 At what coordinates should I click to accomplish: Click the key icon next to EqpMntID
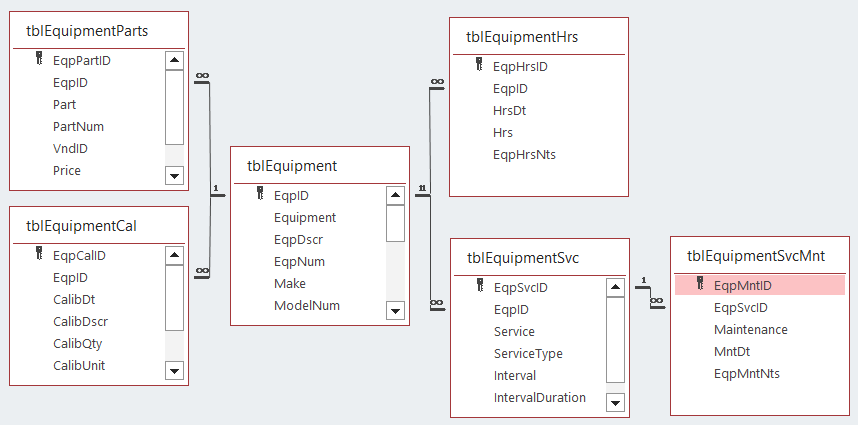(700, 285)
